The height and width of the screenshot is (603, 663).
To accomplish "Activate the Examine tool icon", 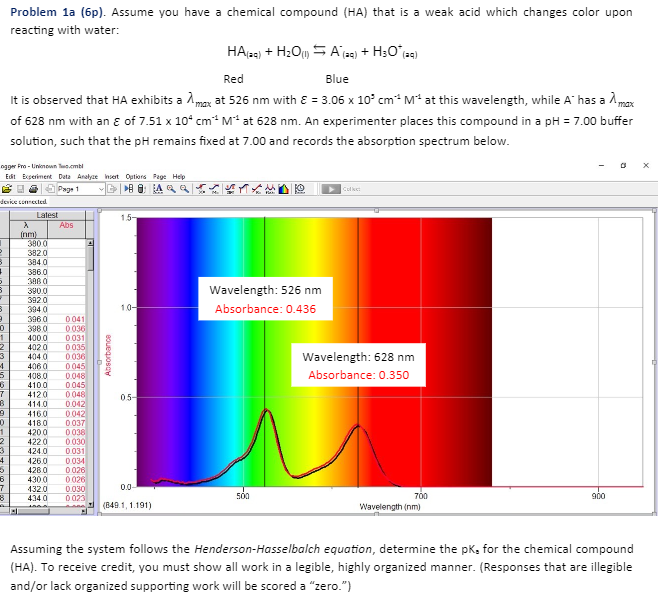I will click(200, 189).
